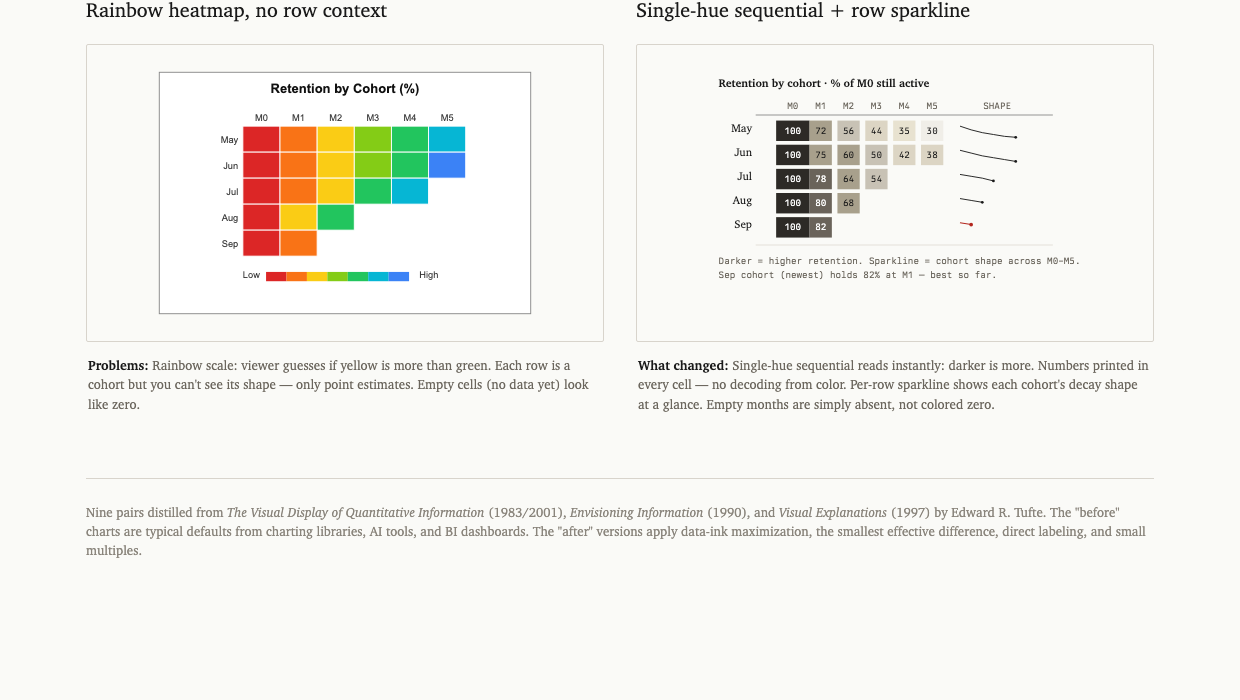Screen dimensions: 1240x700
Task: Click the Sep M1 orange heatmap cell
Action: point(298,243)
